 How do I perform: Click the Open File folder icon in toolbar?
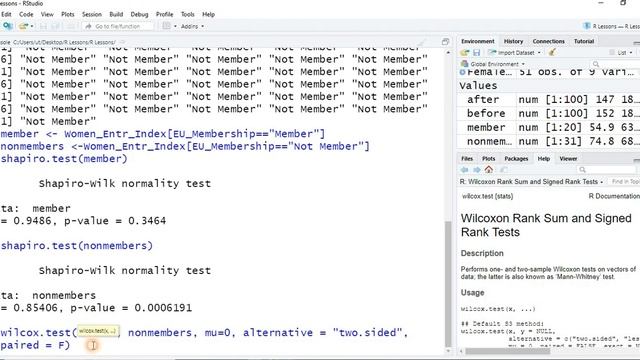tap(23, 26)
